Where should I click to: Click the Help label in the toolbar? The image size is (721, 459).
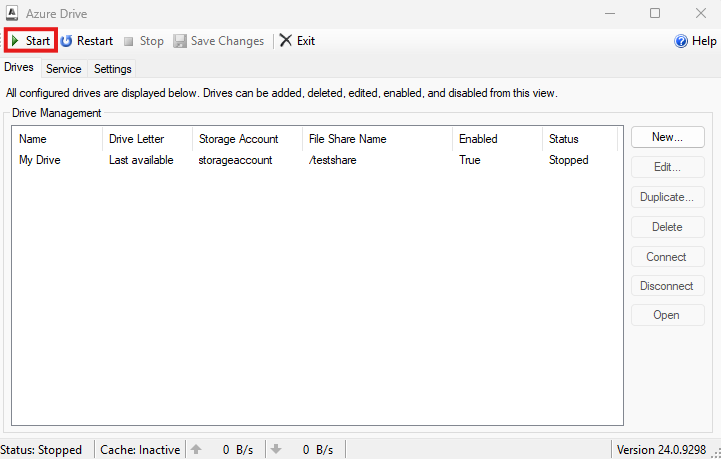(704, 41)
